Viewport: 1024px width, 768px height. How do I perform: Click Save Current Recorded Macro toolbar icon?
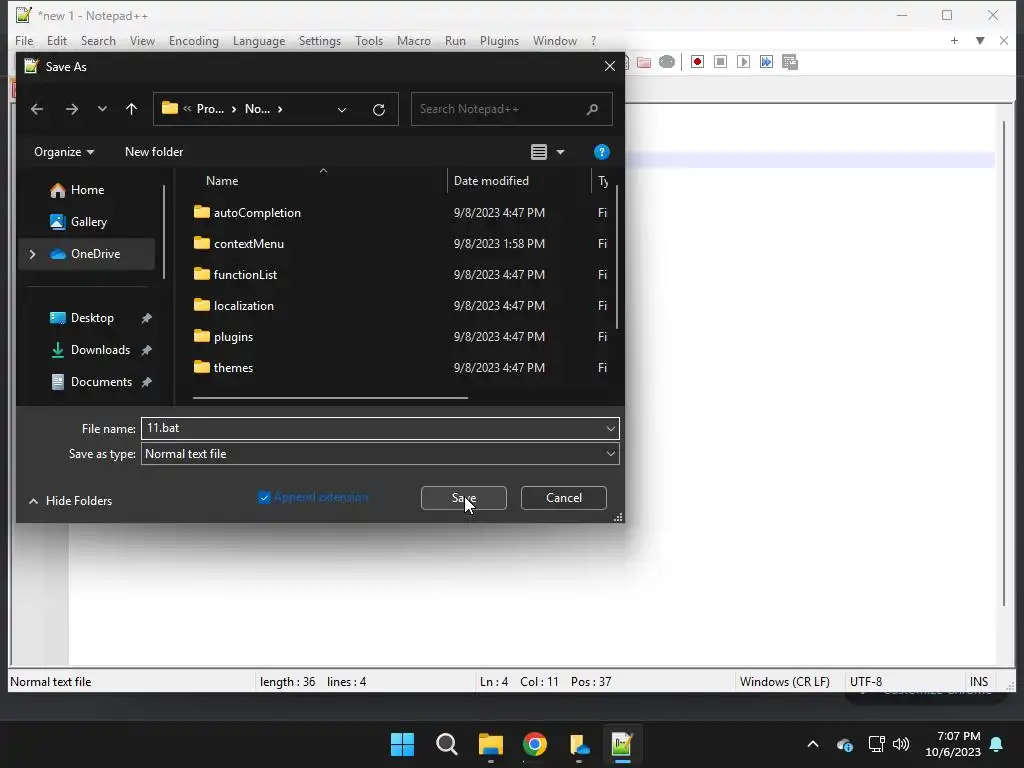pos(790,62)
